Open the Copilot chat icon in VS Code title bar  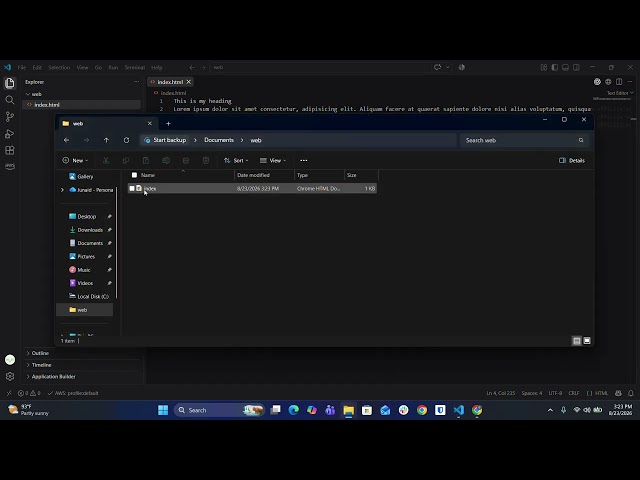click(x=438, y=67)
